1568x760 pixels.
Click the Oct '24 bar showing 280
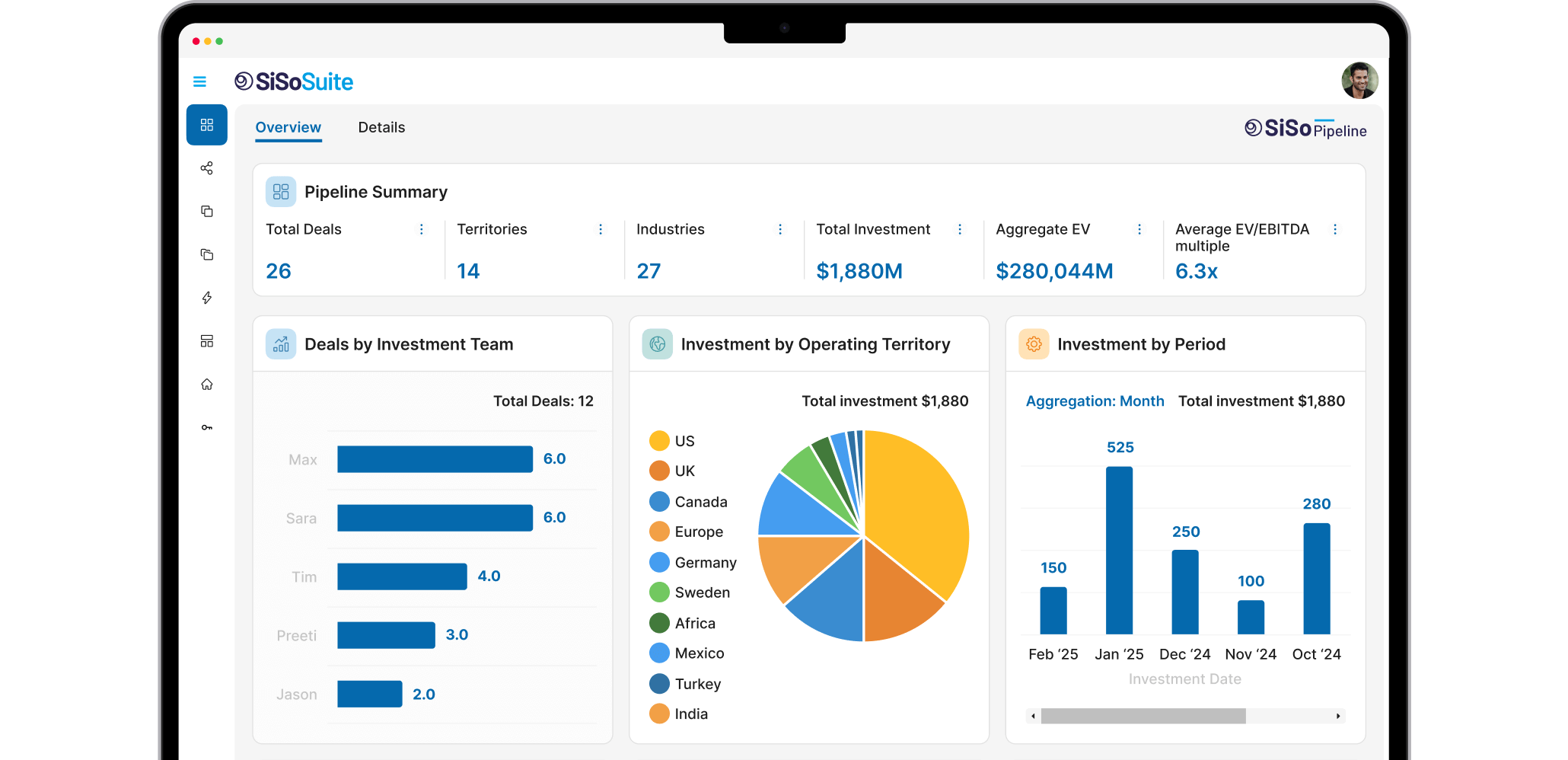point(1317,579)
